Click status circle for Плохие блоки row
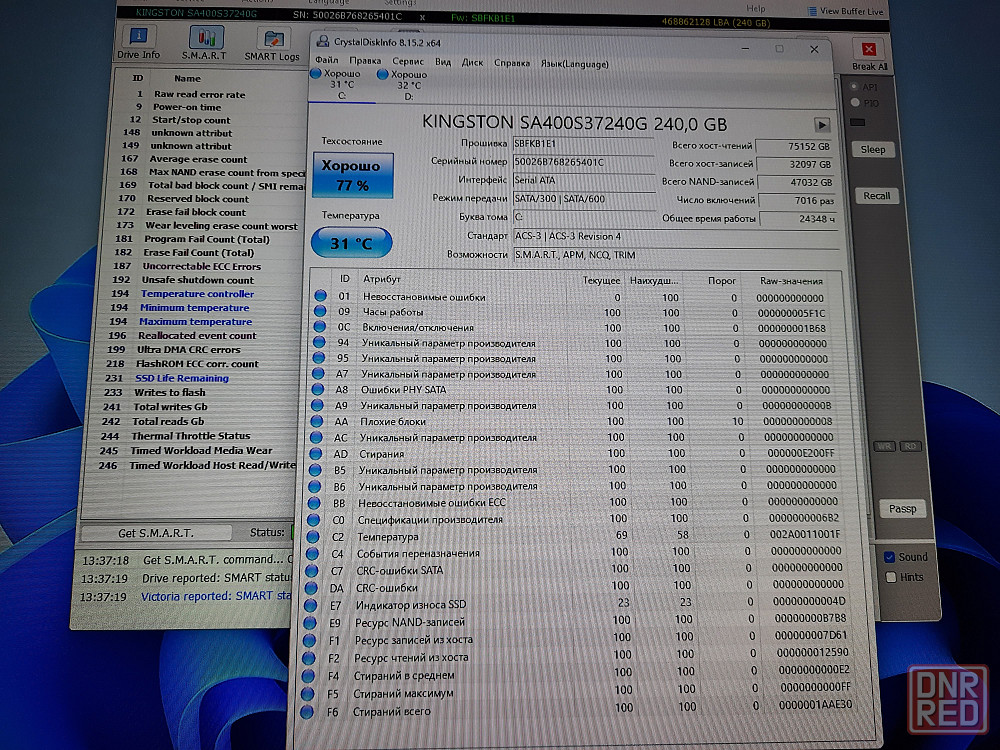 click(x=316, y=421)
